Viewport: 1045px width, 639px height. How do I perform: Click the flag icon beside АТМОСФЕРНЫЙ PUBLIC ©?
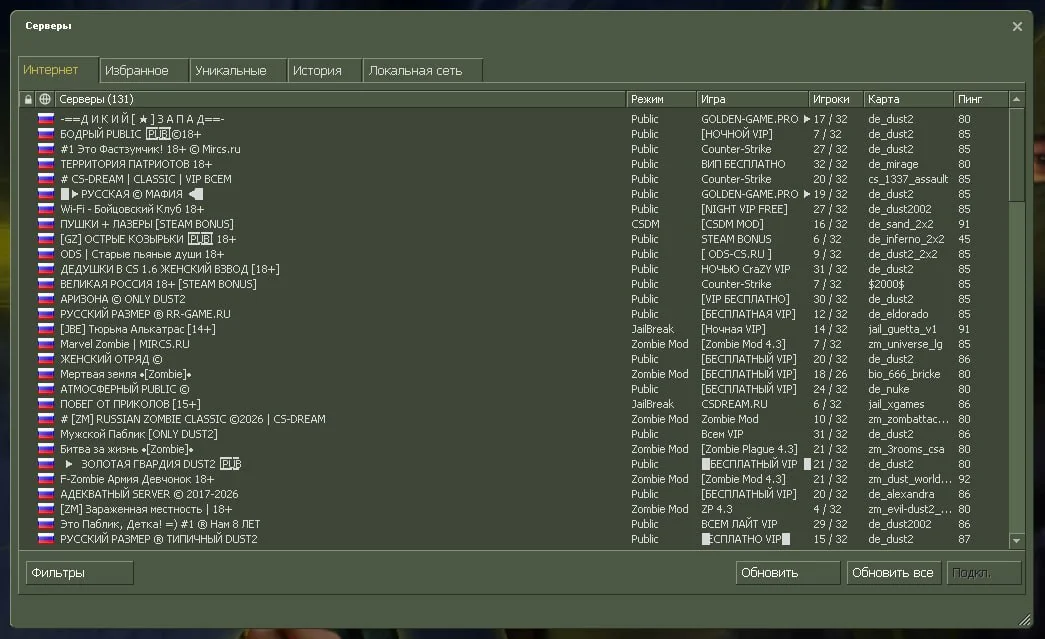pos(46,389)
